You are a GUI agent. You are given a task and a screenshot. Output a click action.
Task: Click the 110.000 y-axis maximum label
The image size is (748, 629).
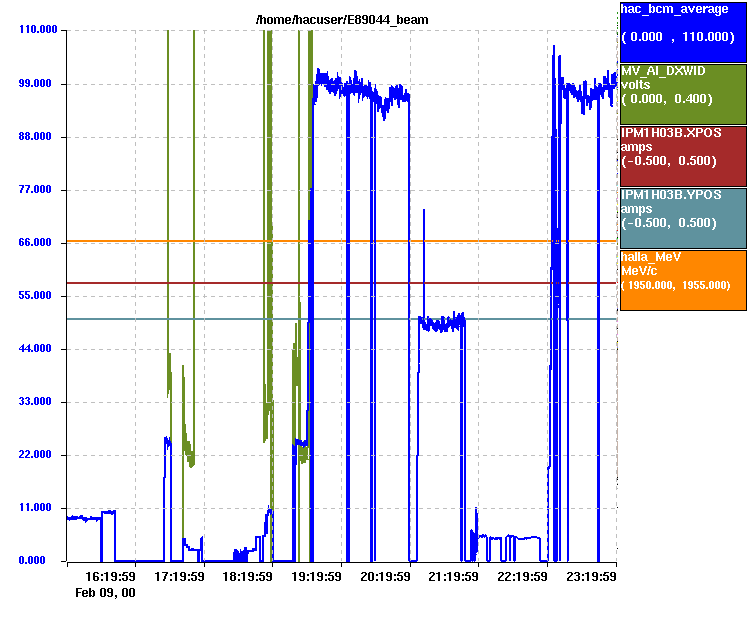point(36,31)
